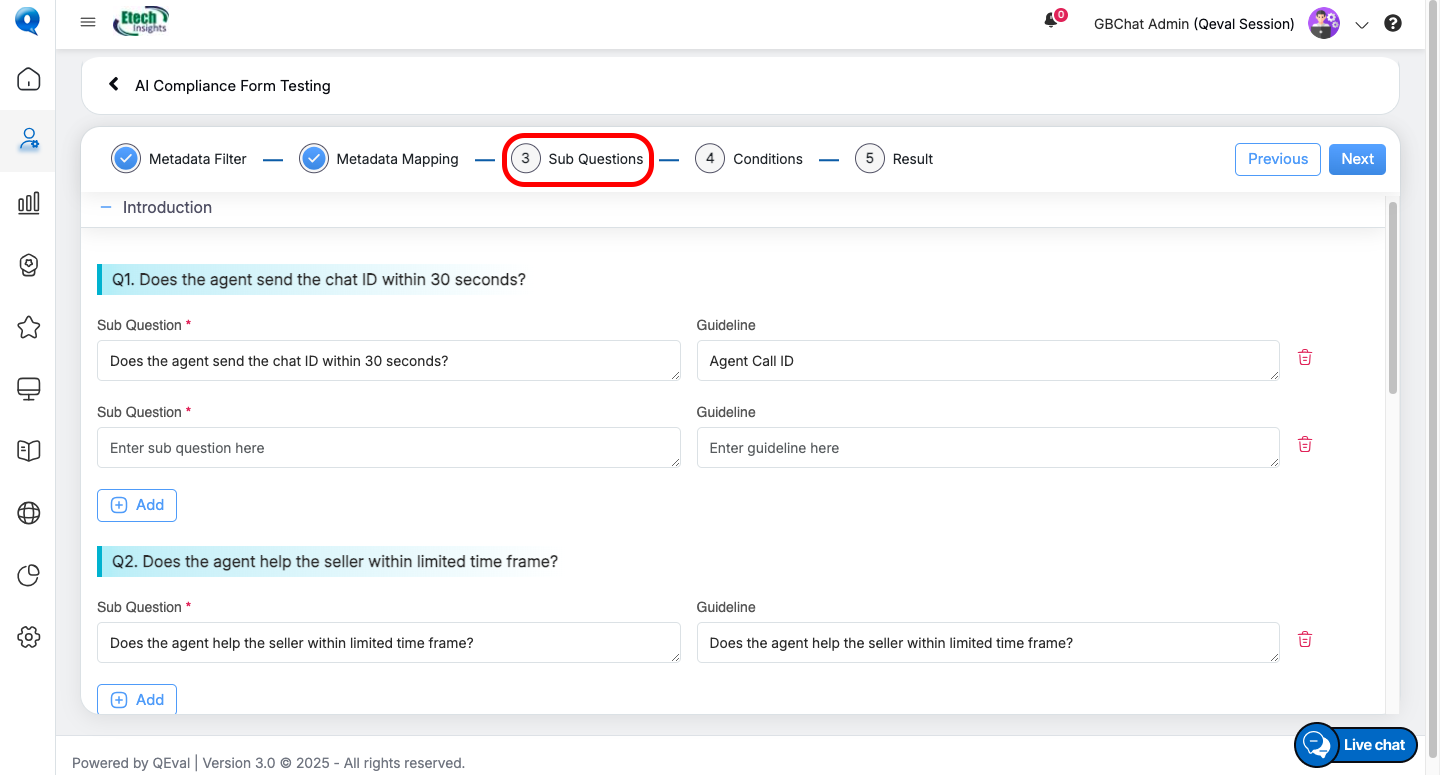Collapse the Introduction section
The height and width of the screenshot is (775, 1440).
pos(106,207)
